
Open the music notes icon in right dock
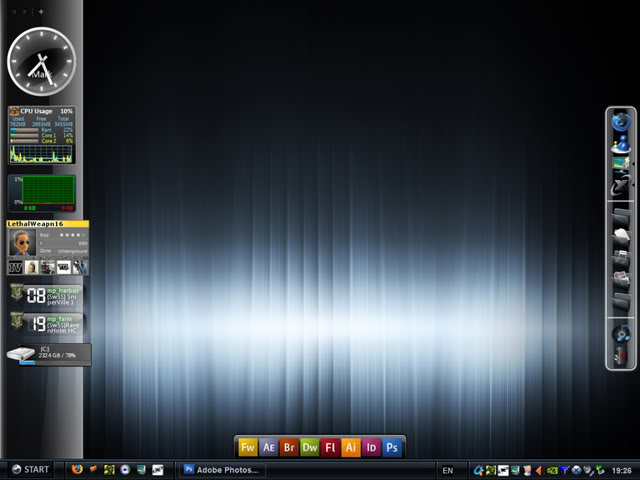(x=621, y=333)
